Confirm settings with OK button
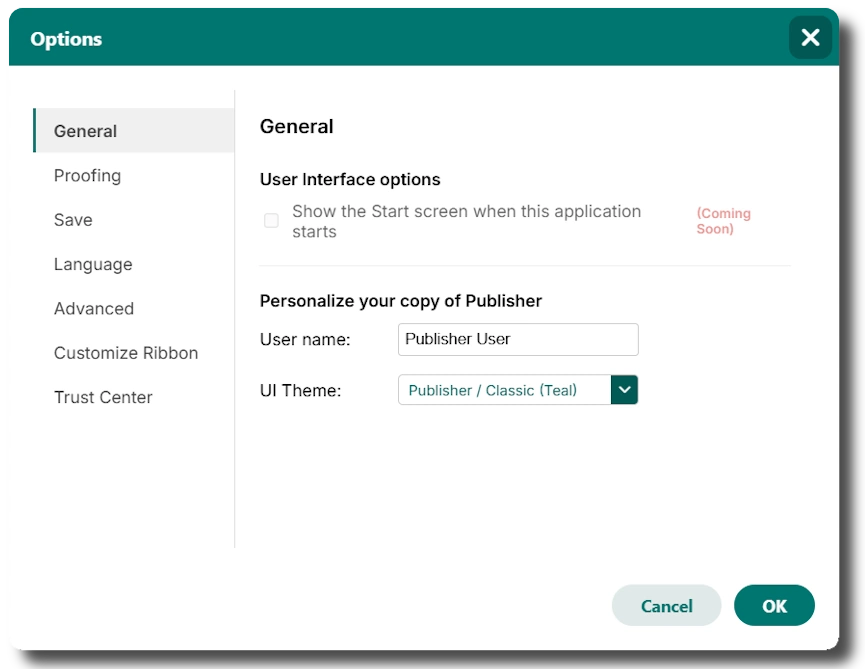The image size is (865, 669). pos(774,606)
